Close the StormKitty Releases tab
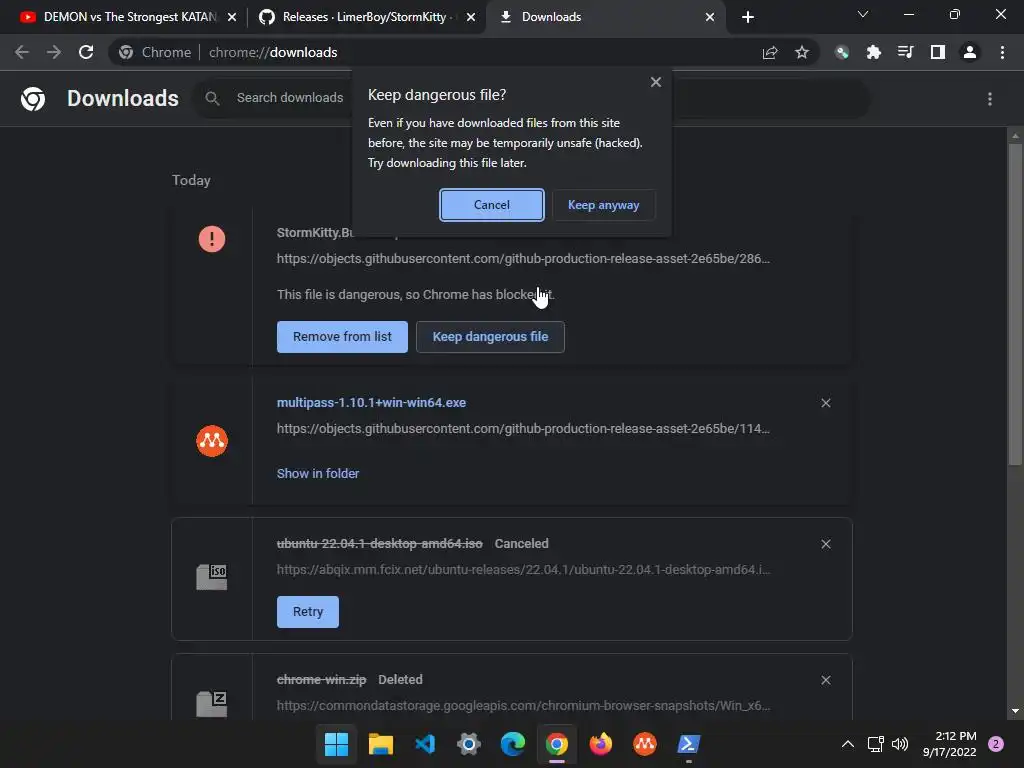 (x=470, y=17)
